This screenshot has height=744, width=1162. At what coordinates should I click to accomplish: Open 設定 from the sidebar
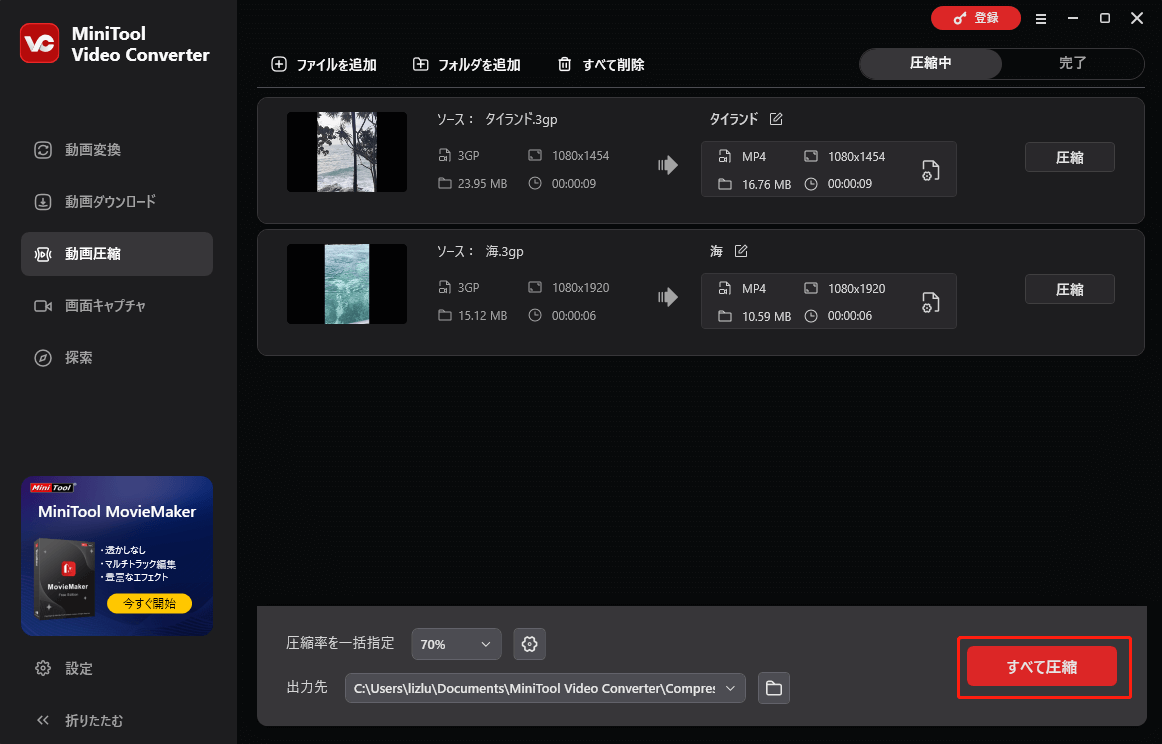(x=64, y=668)
